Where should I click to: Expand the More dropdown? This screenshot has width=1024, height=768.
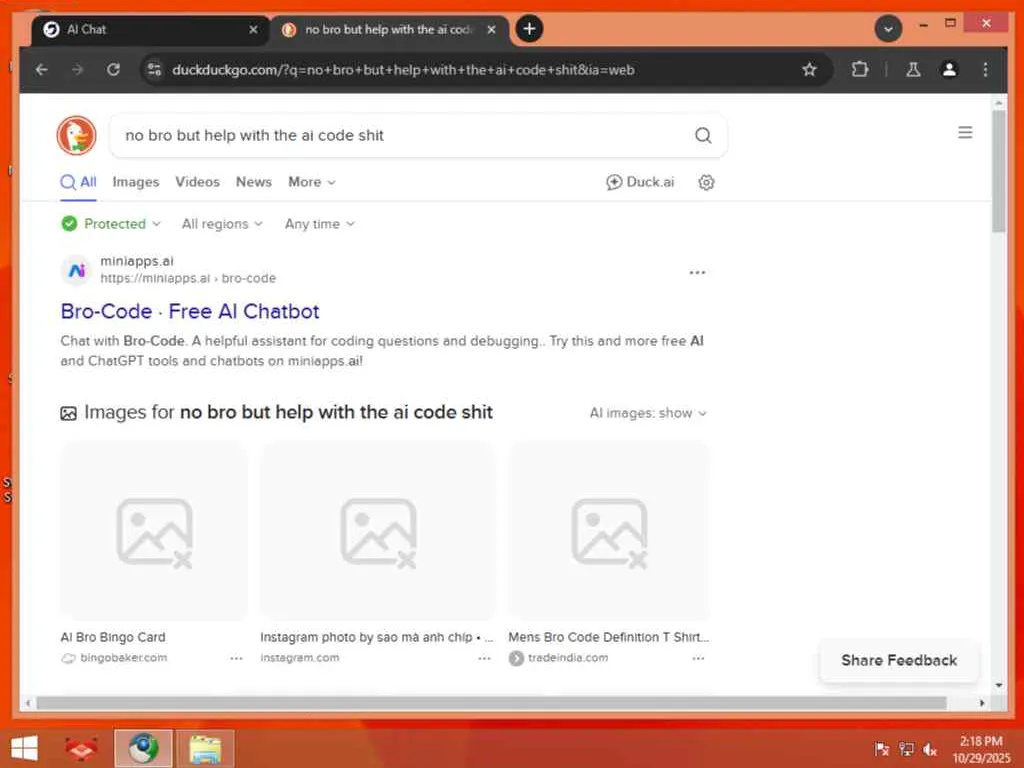312,182
